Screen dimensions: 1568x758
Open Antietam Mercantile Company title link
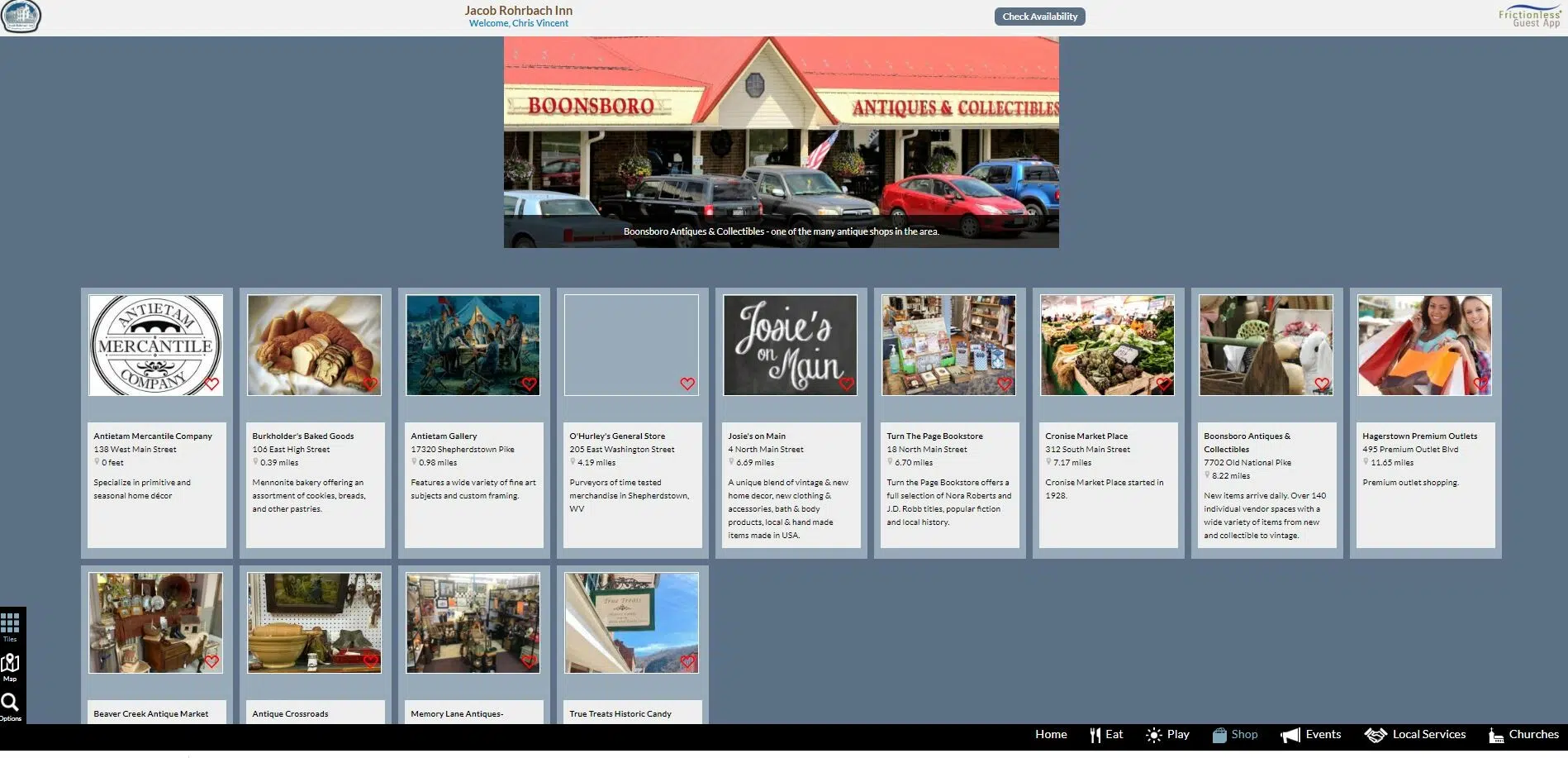[153, 436]
